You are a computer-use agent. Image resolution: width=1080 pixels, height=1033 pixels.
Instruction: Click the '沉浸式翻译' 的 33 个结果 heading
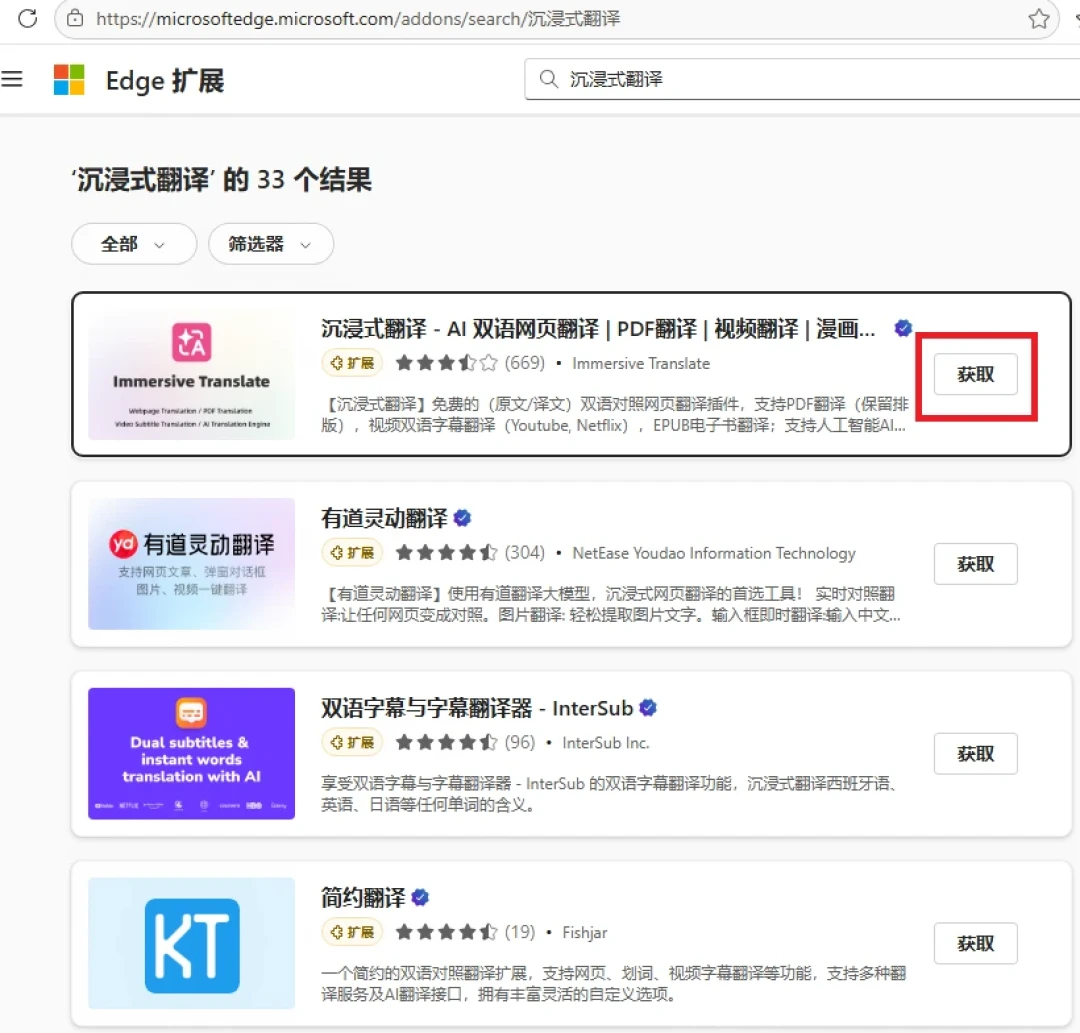[221, 180]
